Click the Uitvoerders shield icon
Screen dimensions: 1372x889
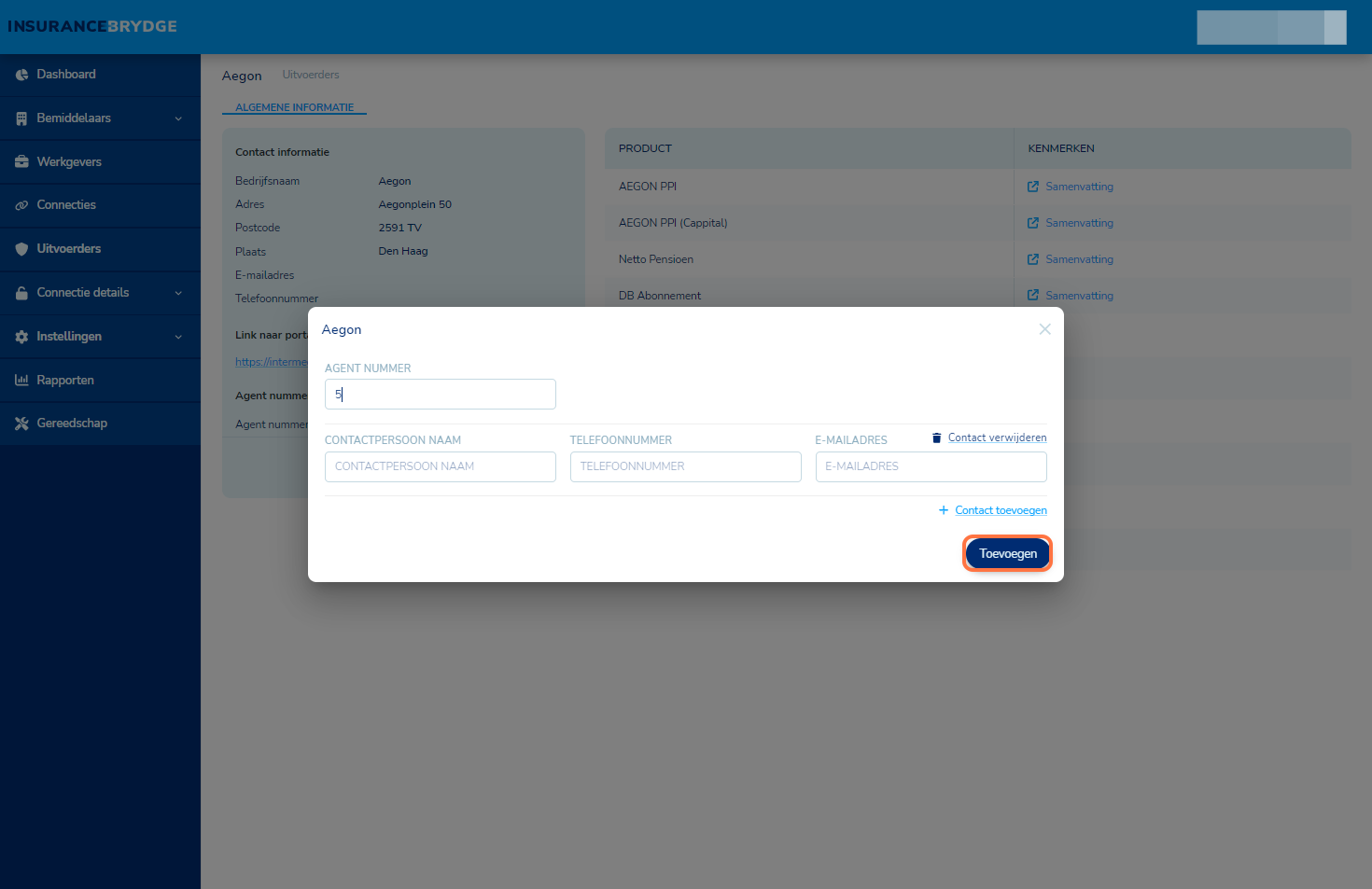click(21, 249)
